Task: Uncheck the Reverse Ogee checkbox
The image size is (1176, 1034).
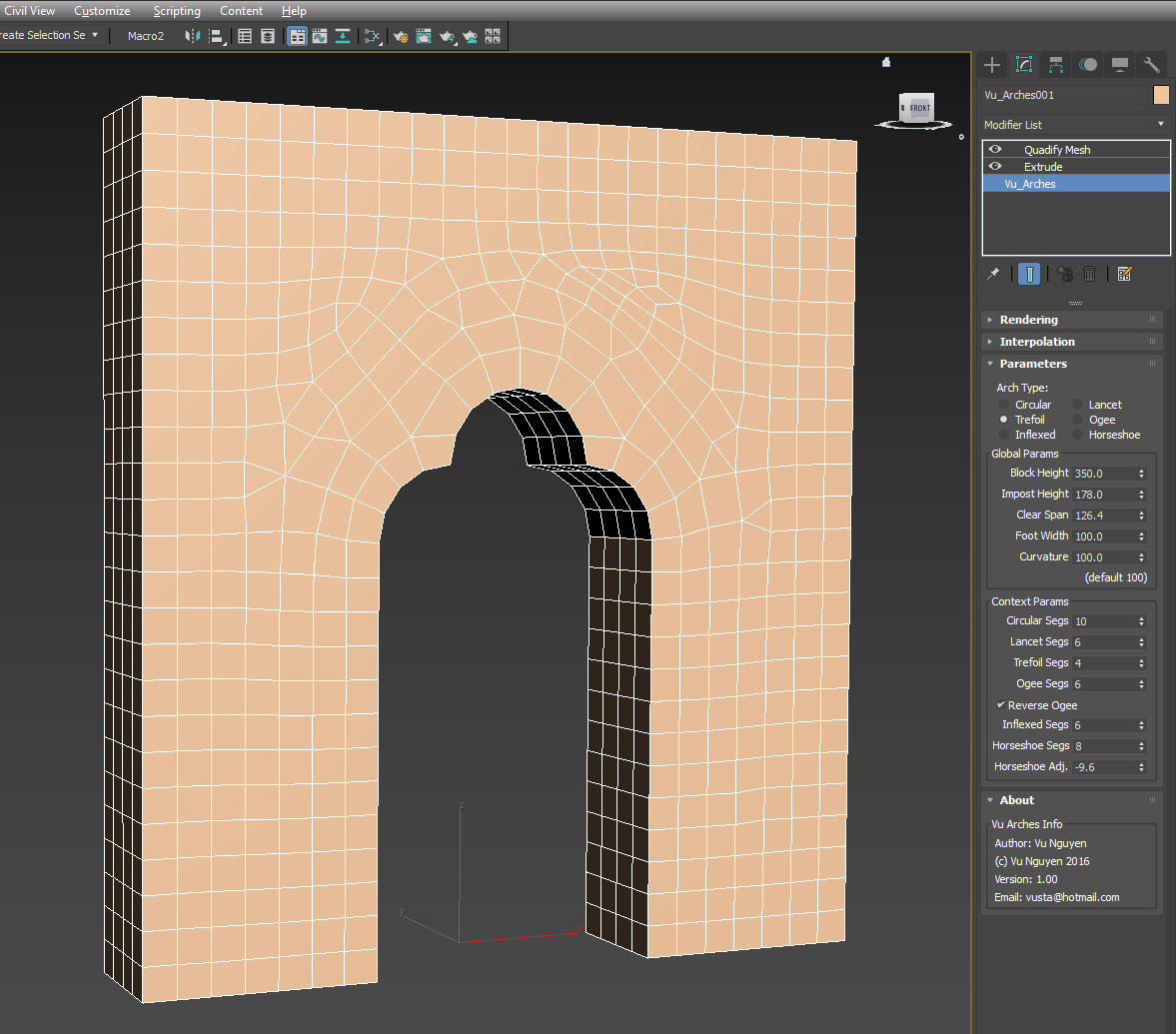Action: point(1001,705)
